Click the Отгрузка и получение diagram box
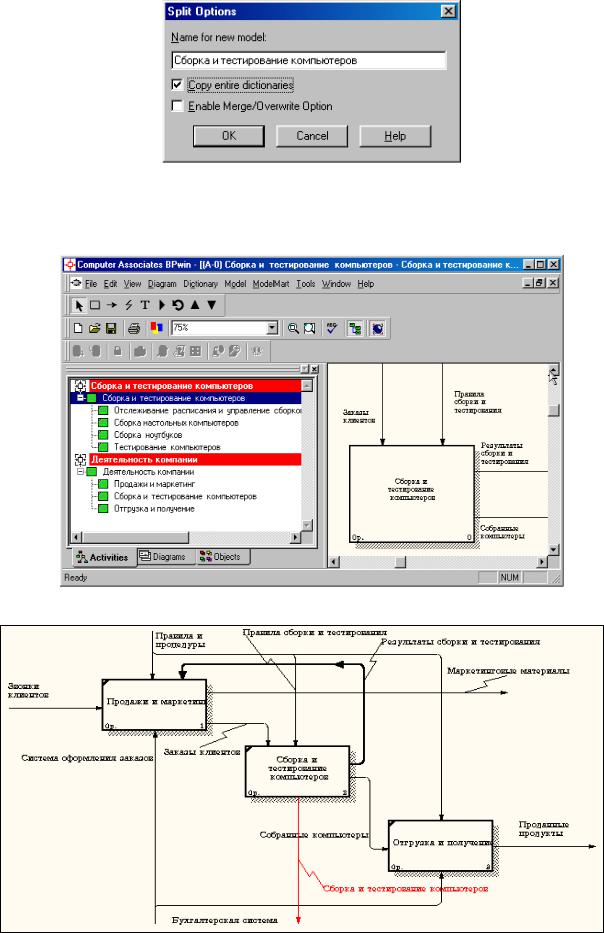 (x=440, y=846)
